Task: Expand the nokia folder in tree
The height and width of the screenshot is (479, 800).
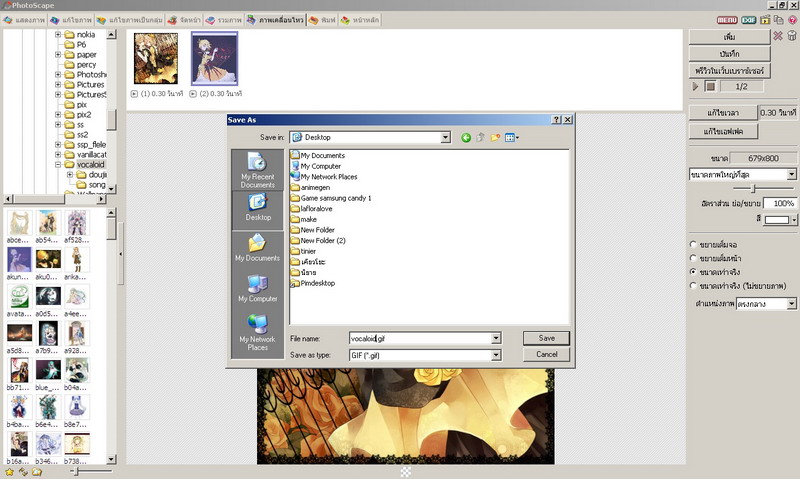Action: [58, 35]
